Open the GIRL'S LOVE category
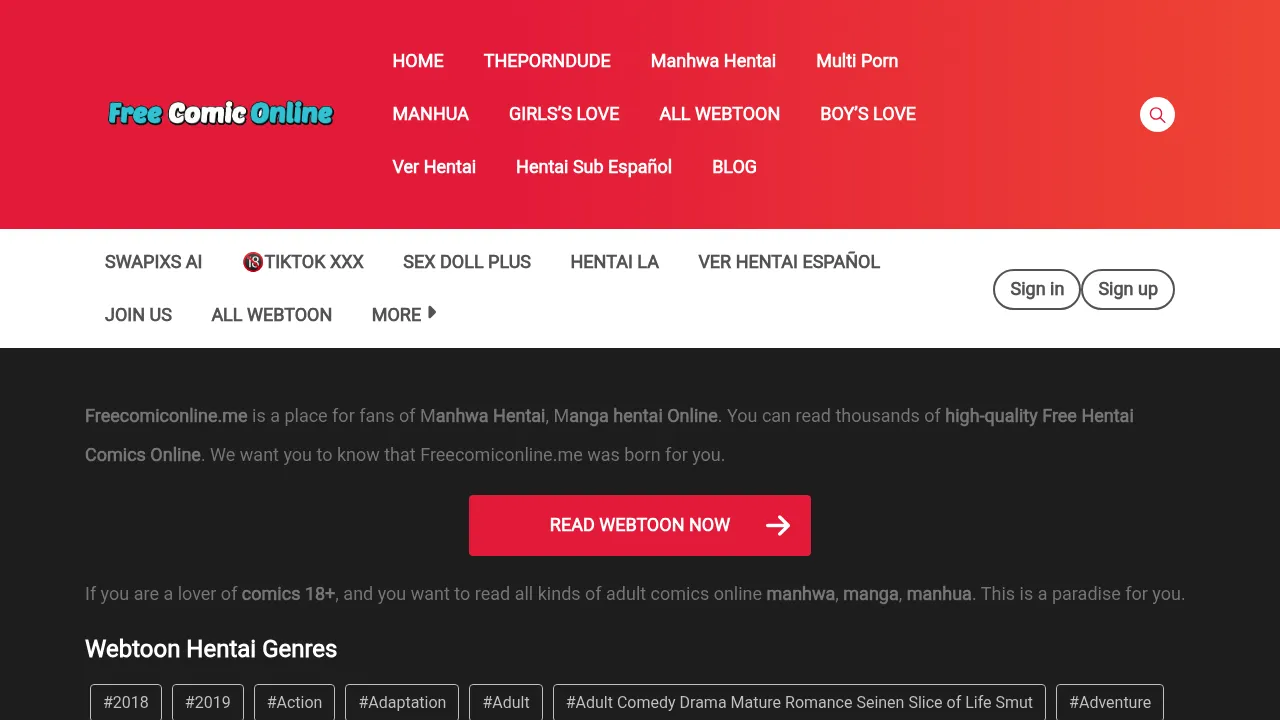Screen dimensions: 1280x720 pos(564,114)
